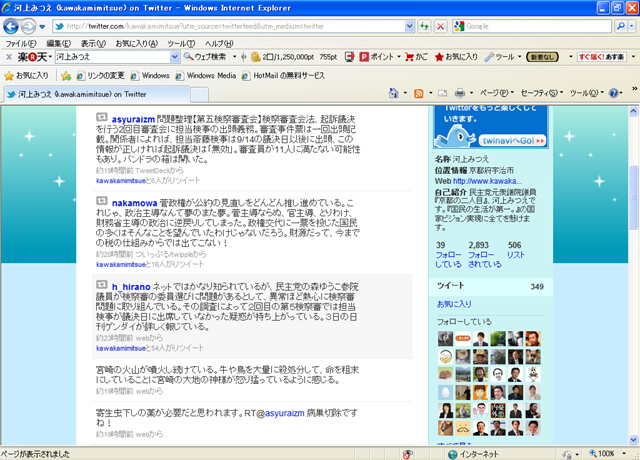
Task: Close the Rakuten toolbar with X
Action: point(9,57)
